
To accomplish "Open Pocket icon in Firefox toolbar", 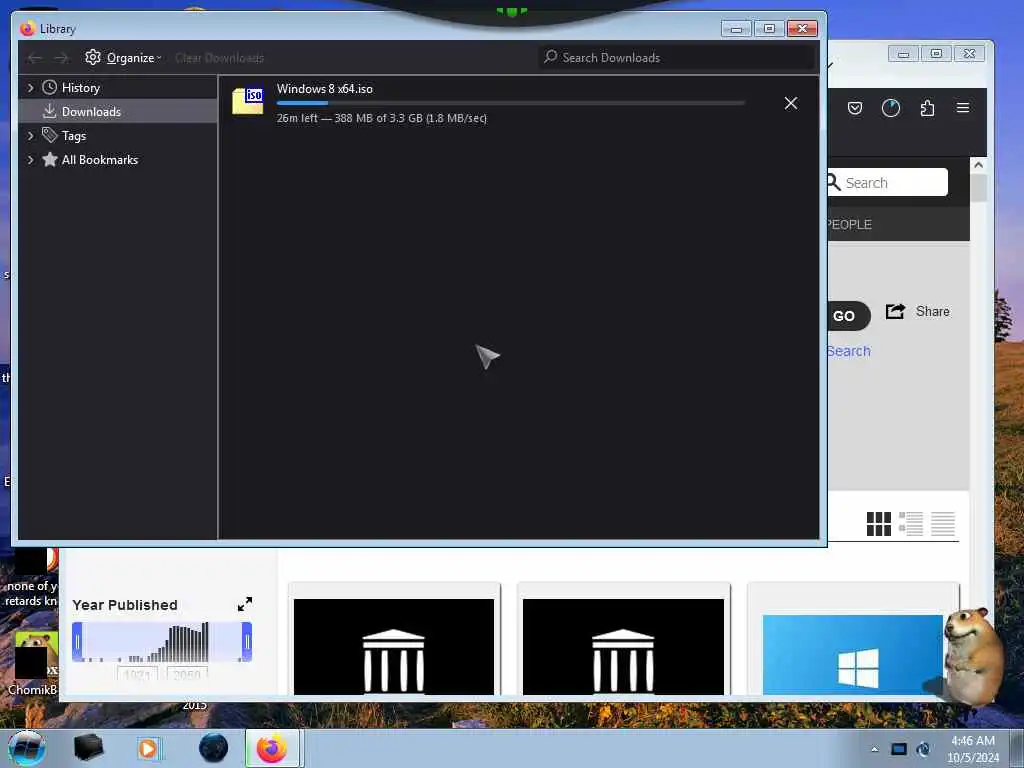I will coord(855,108).
